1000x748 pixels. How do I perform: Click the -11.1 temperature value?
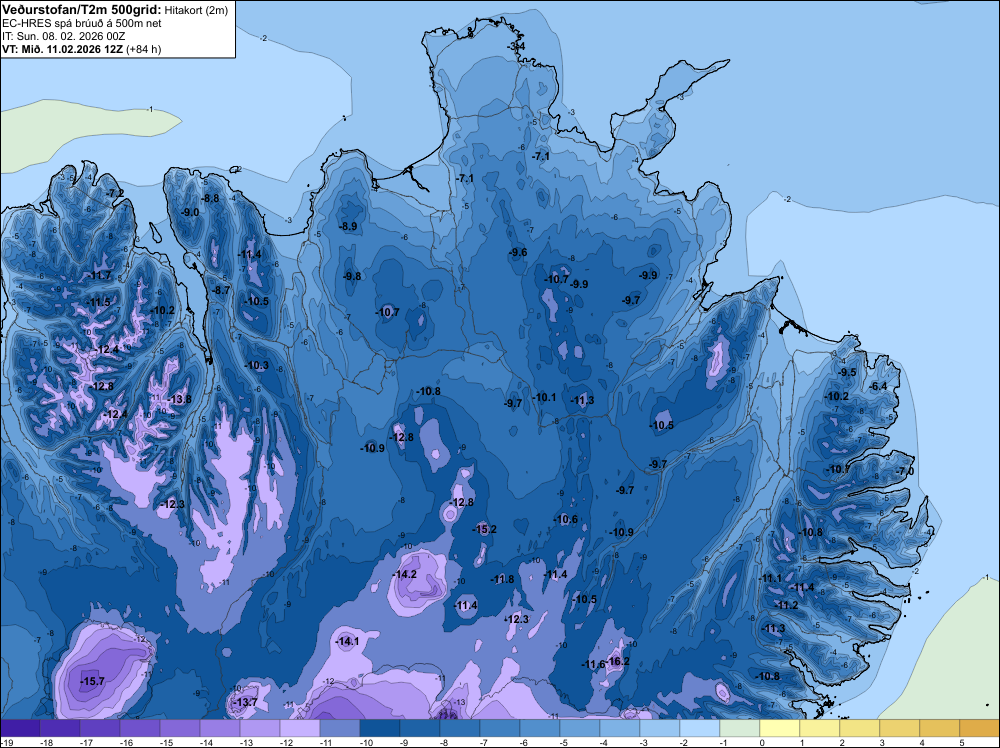(x=771, y=578)
